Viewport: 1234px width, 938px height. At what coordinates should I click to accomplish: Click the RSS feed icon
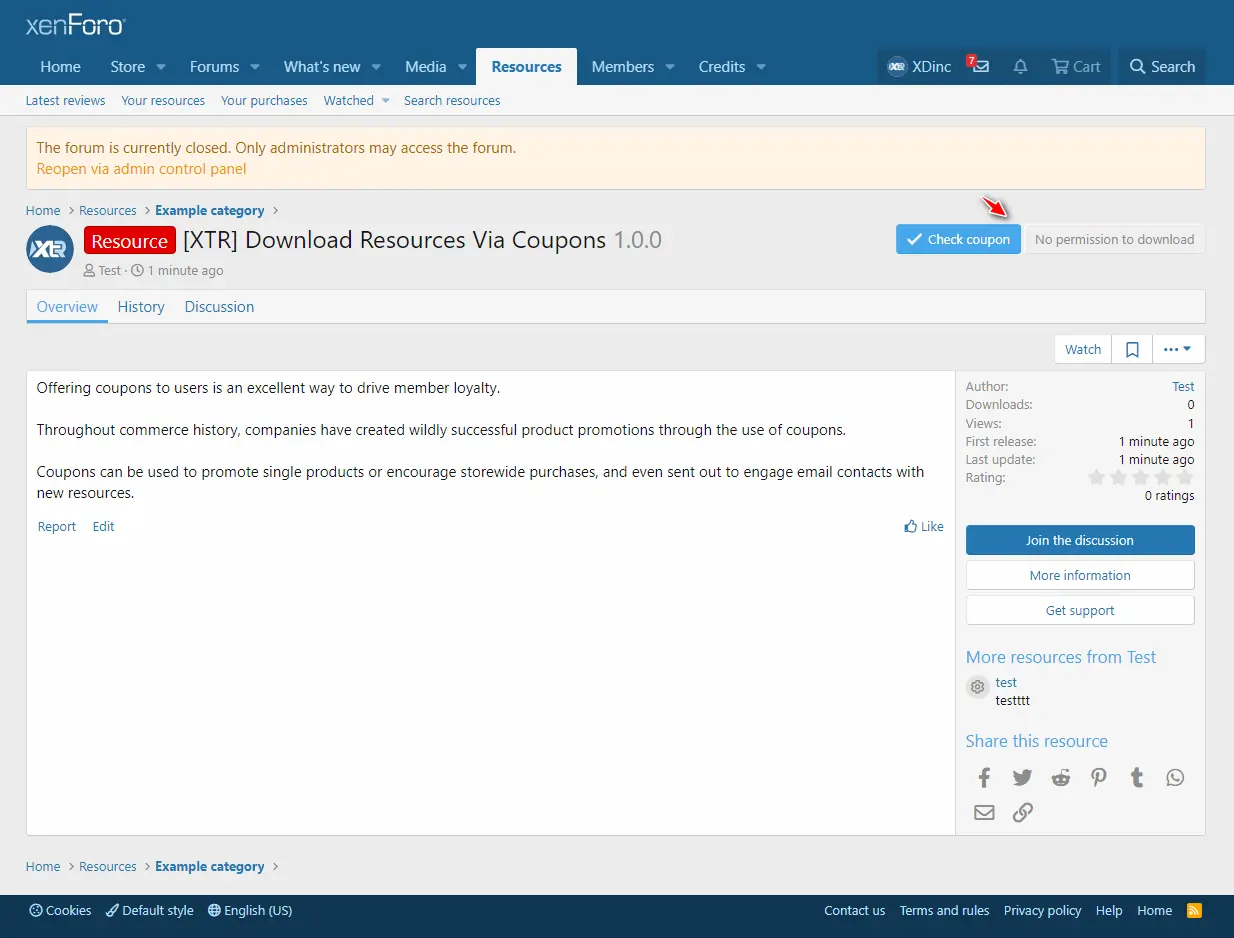pyautogui.click(x=1194, y=910)
